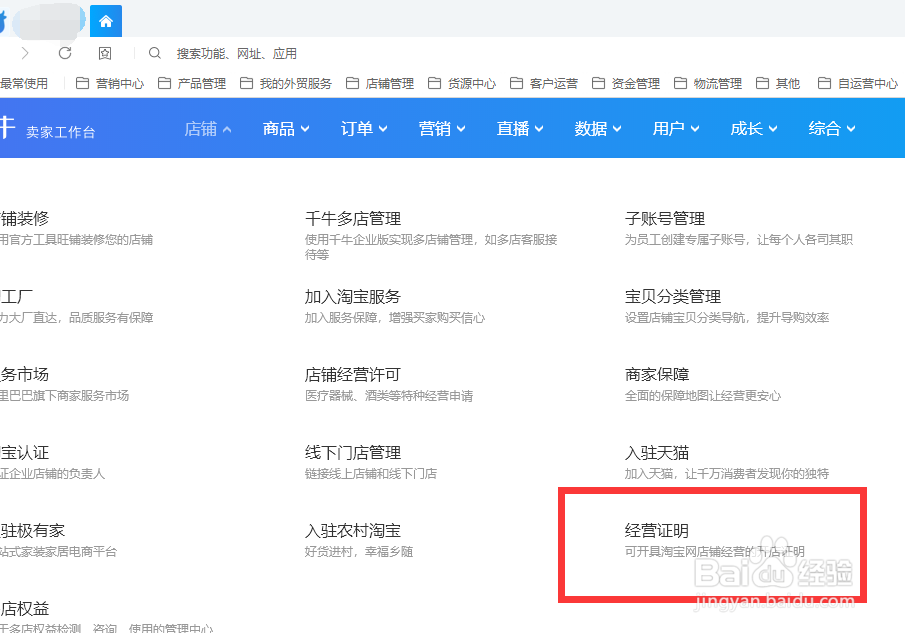Open the 资金管理 bookmark folder
This screenshot has height=633, width=905.
626,84
